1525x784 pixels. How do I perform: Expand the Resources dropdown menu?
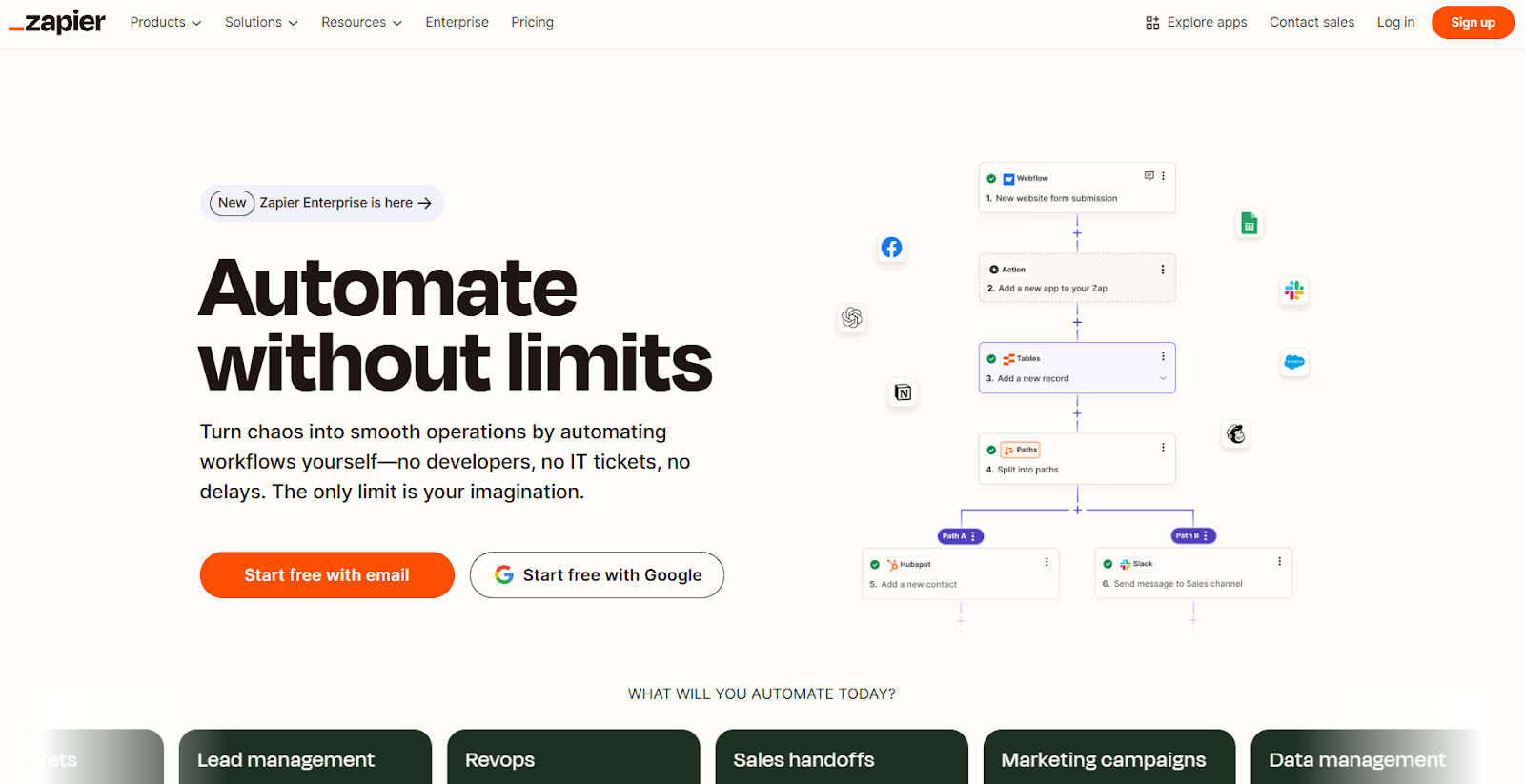coord(361,22)
